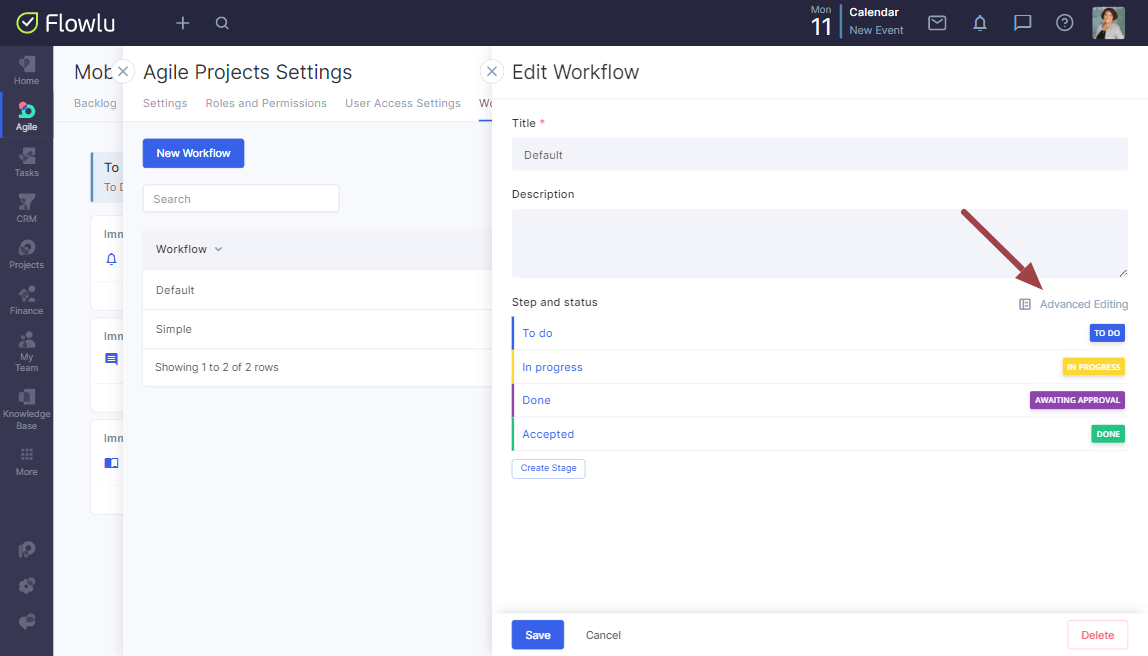Switch to the Settings tab
This screenshot has width=1148, height=656.
tap(165, 103)
